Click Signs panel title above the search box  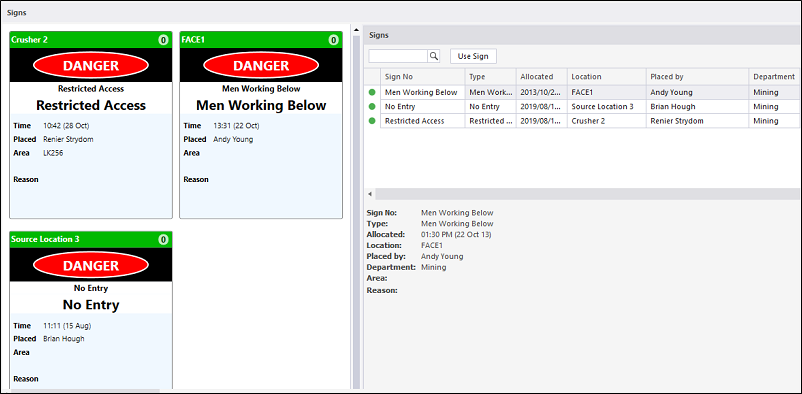(379, 35)
